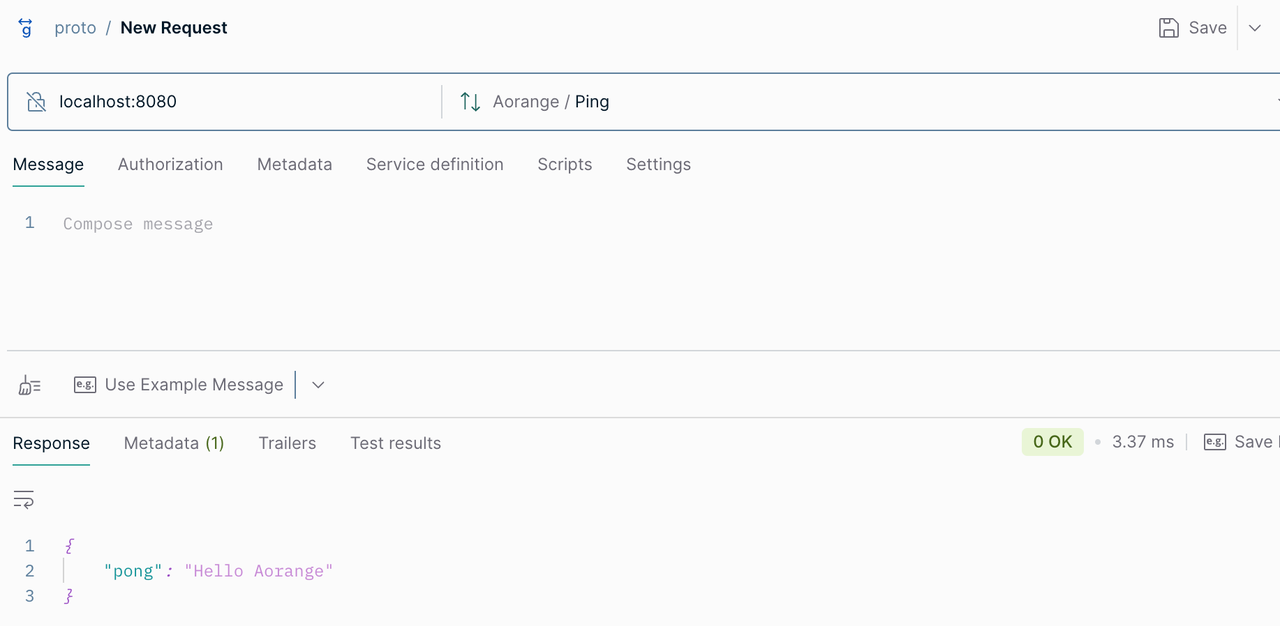The image size is (1280, 626).
Task: Open the Aorange / Ping method selector
Action: pos(860,101)
